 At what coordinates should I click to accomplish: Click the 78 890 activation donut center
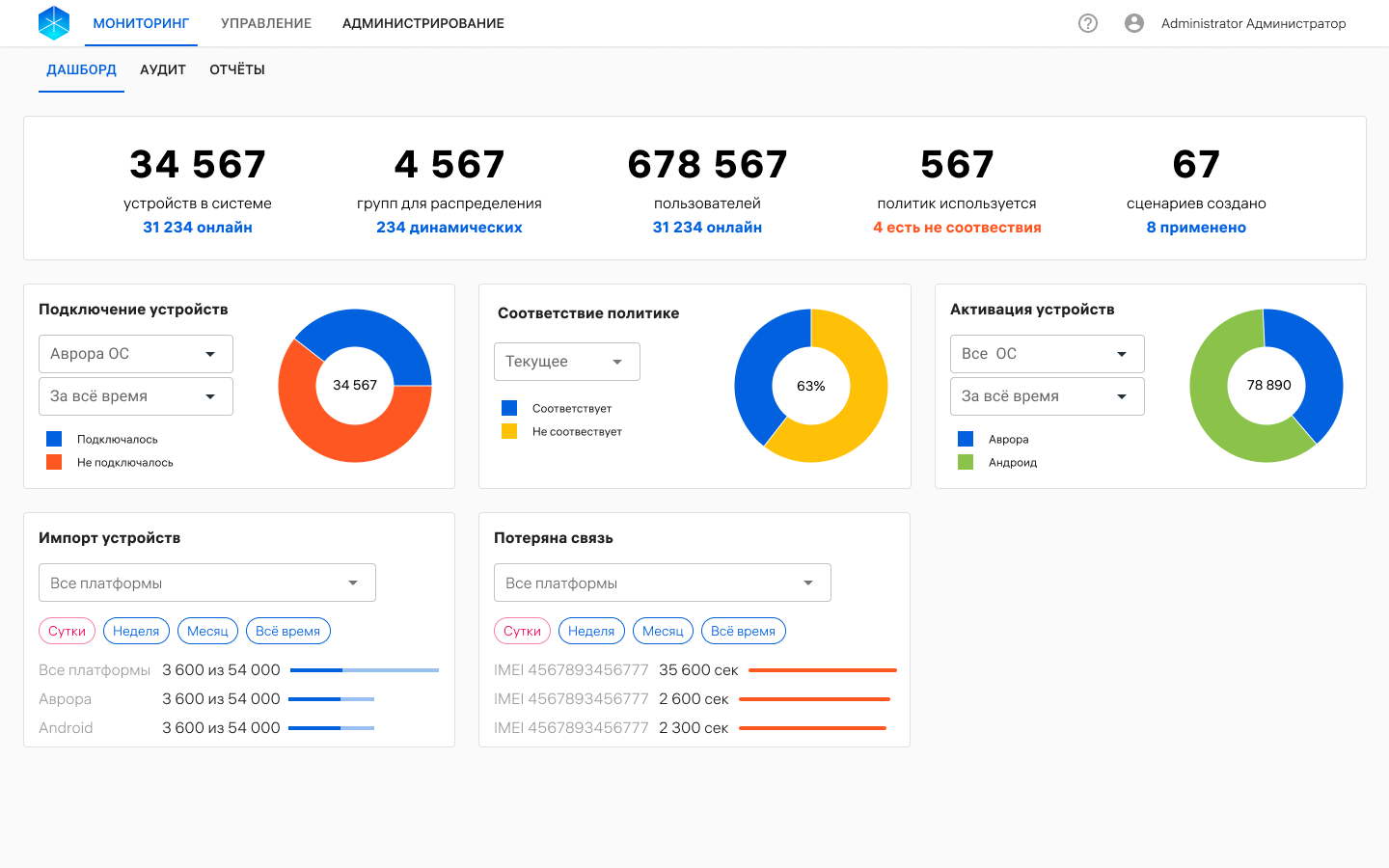coord(1268,385)
